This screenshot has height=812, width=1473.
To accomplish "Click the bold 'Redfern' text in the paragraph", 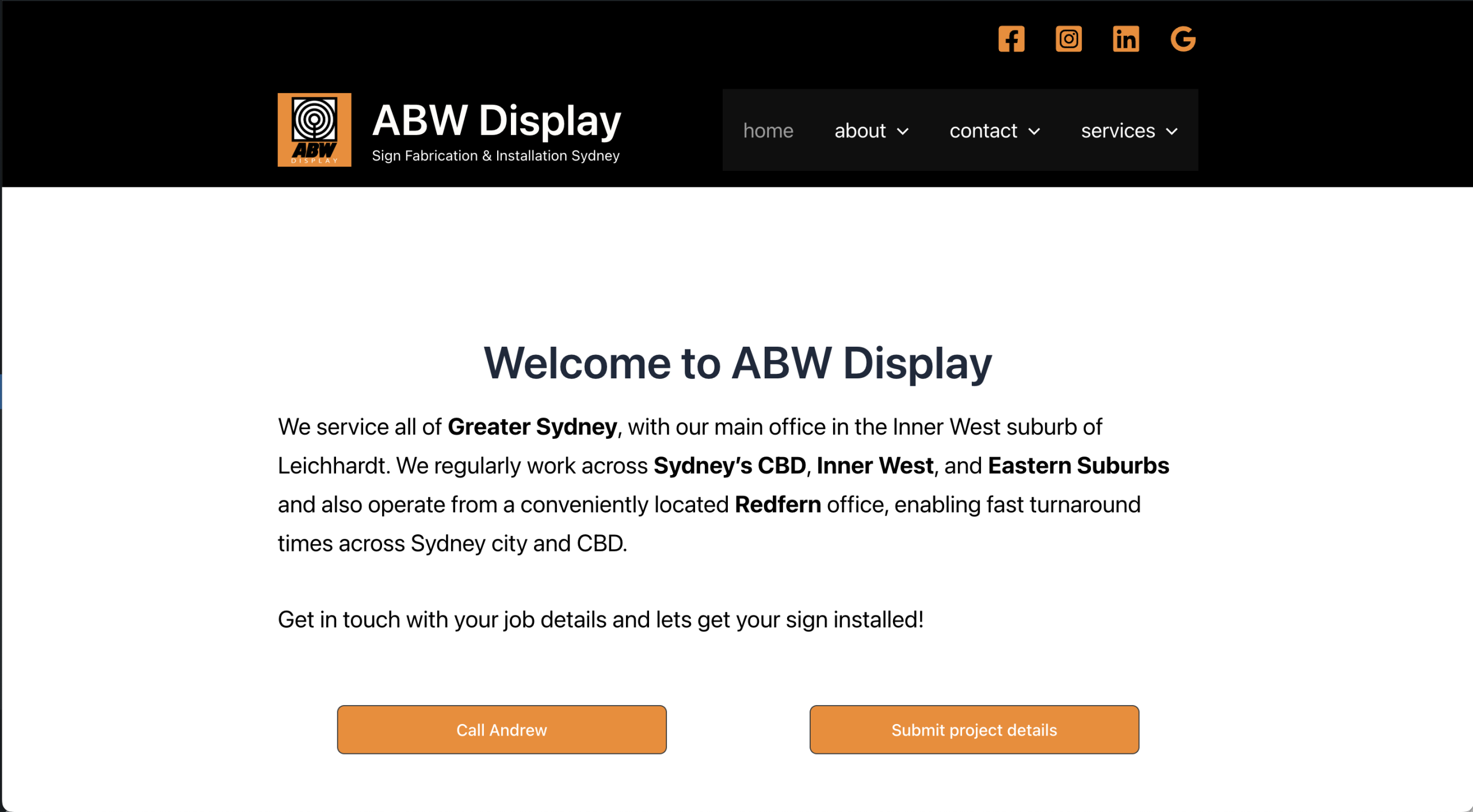I will coord(777,504).
